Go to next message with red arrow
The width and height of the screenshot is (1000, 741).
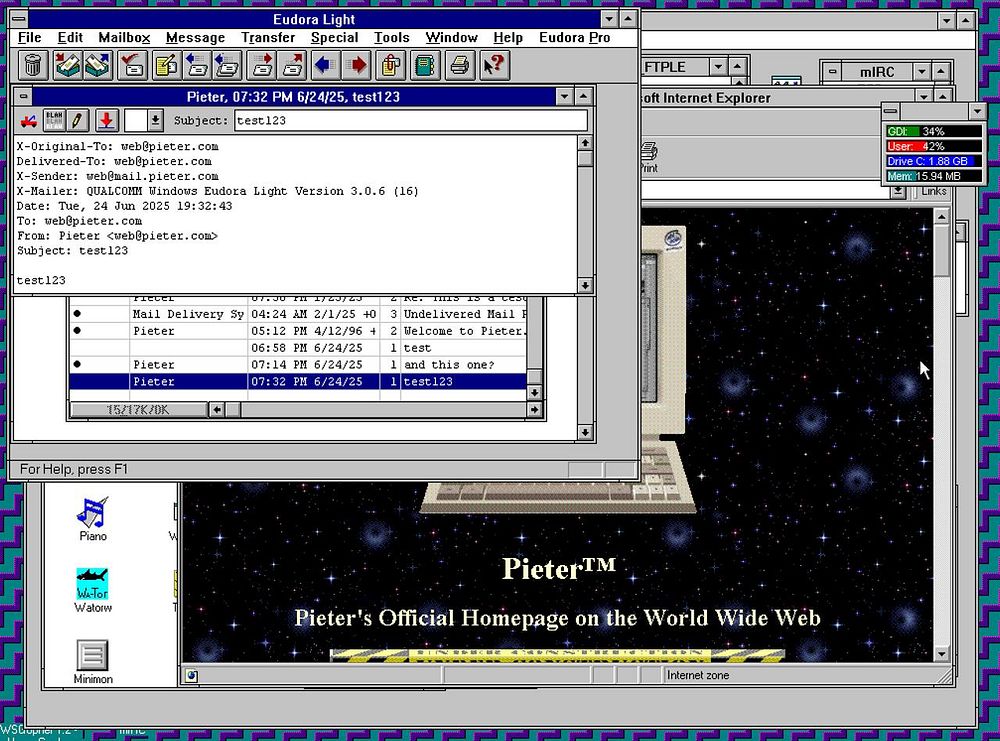point(357,65)
